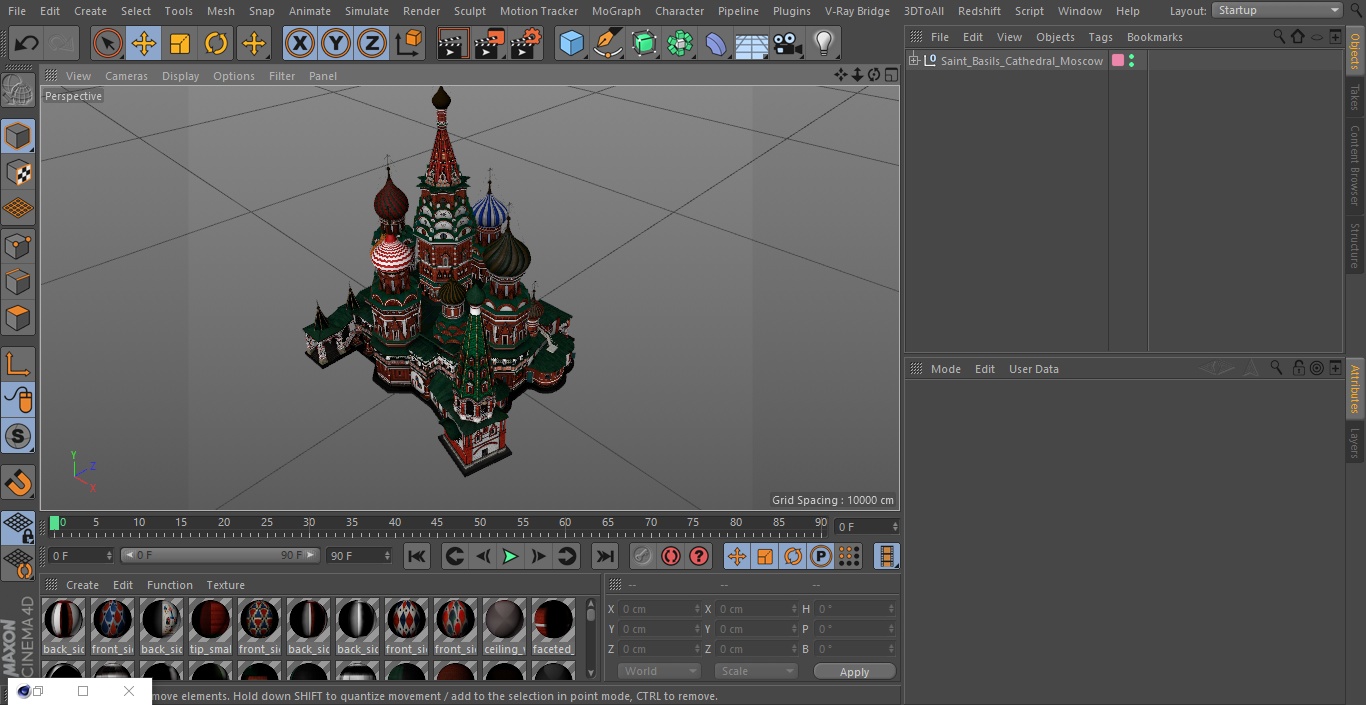Click the magnet Snap icon in sidebar
This screenshot has width=1366, height=705.
[x=18, y=483]
